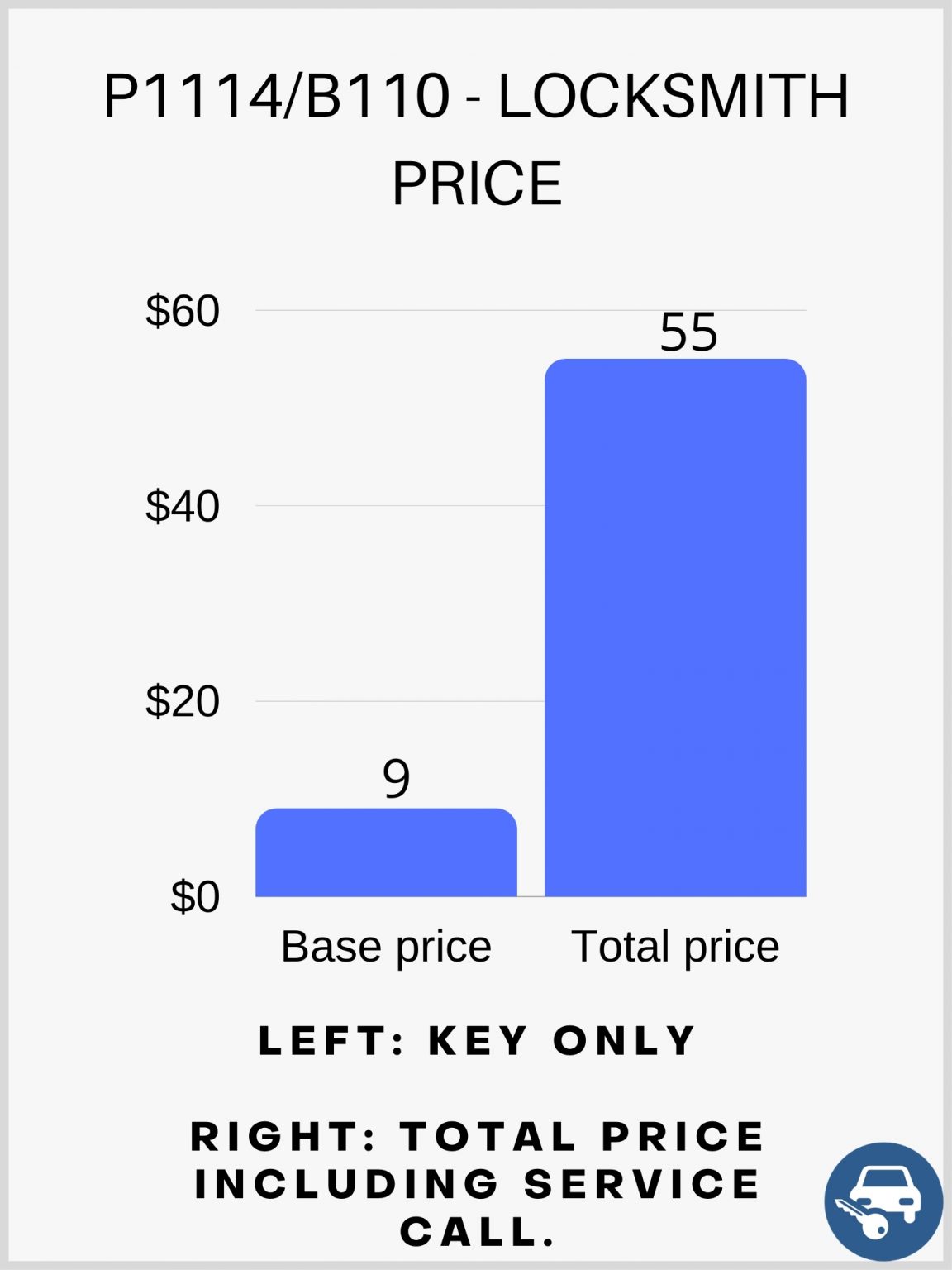Click the Base price axis label
This screenshot has height=1270, width=952.
click(386, 947)
